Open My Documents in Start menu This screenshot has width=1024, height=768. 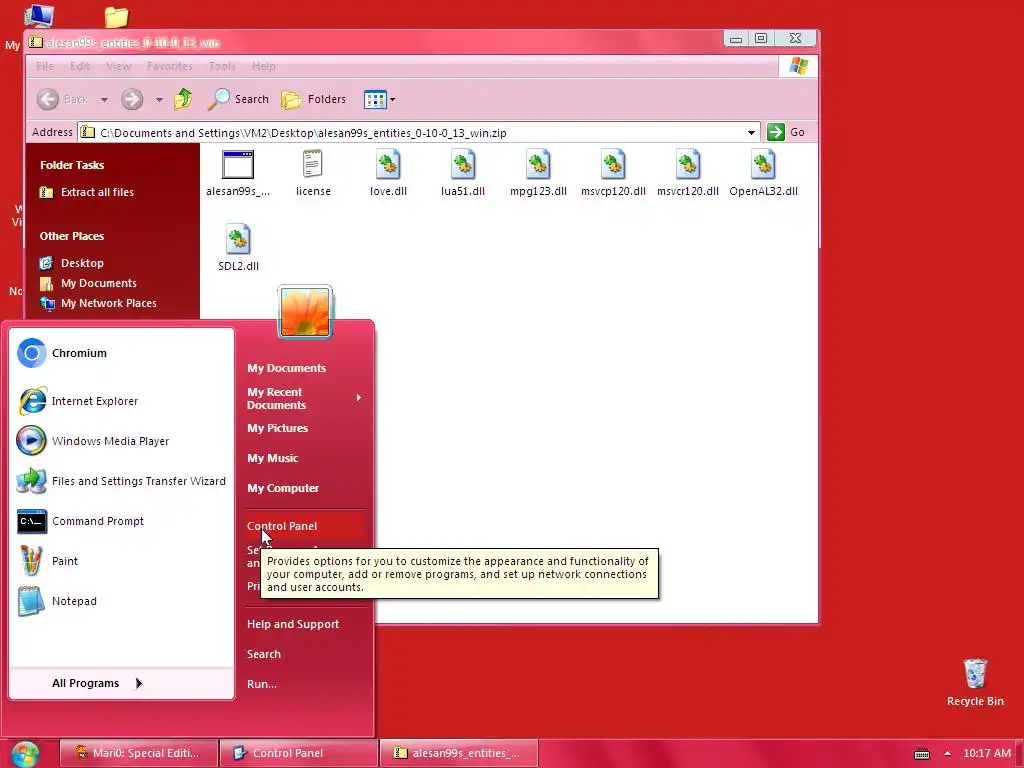tap(286, 368)
